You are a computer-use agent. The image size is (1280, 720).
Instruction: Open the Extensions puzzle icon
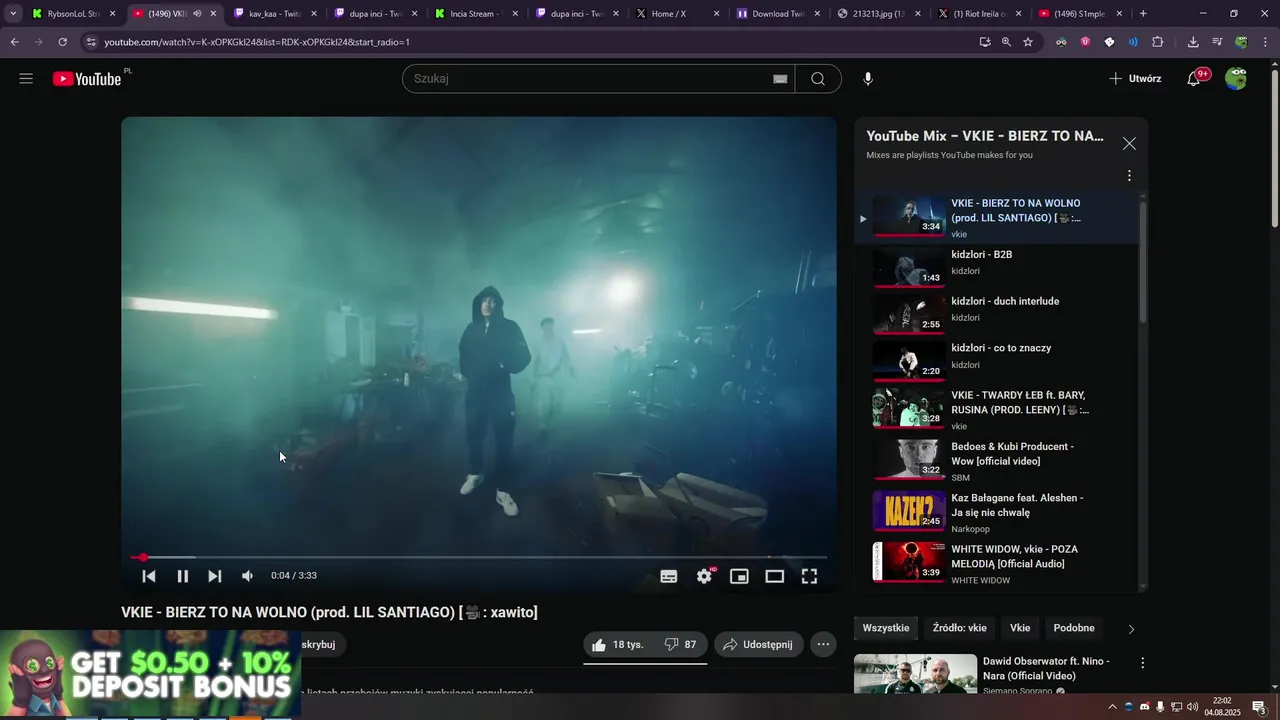click(1158, 42)
